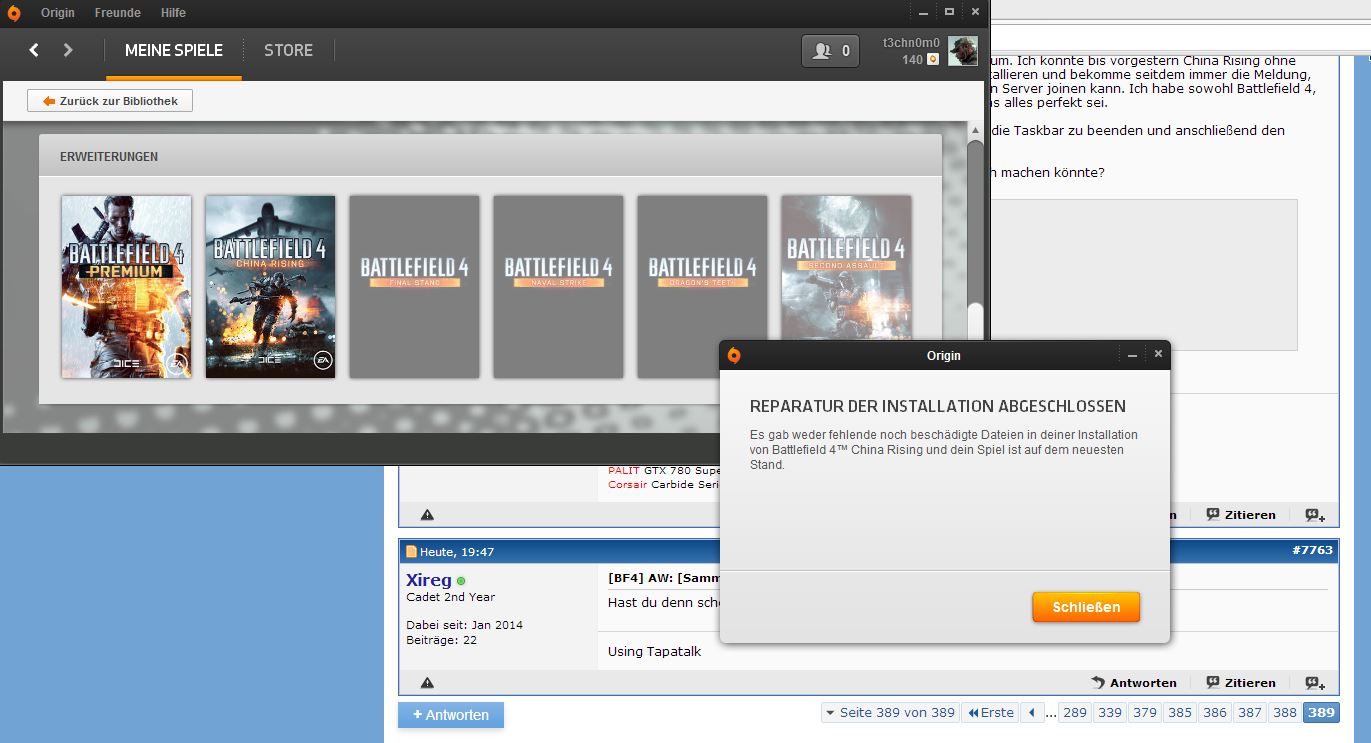1371x743 pixels.
Task: Open the Freunde menu
Action: click(118, 13)
